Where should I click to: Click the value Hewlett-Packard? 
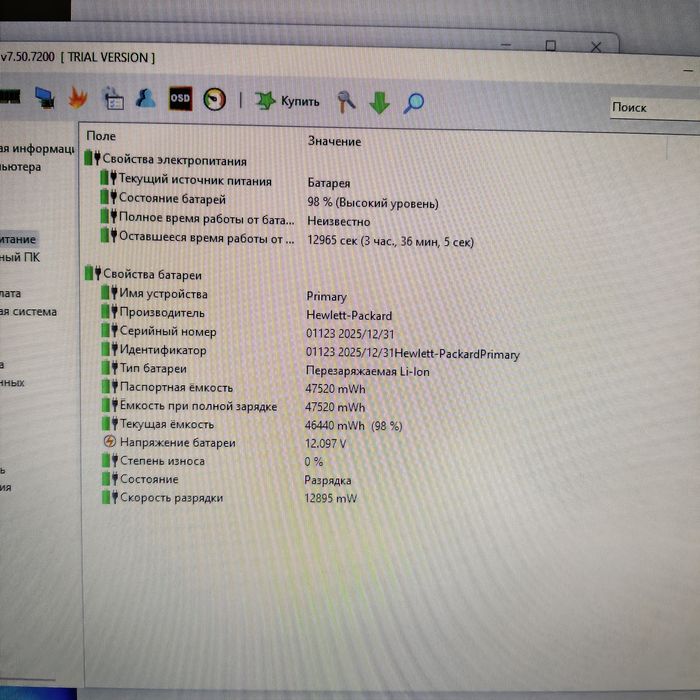click(x=349, y=316)
